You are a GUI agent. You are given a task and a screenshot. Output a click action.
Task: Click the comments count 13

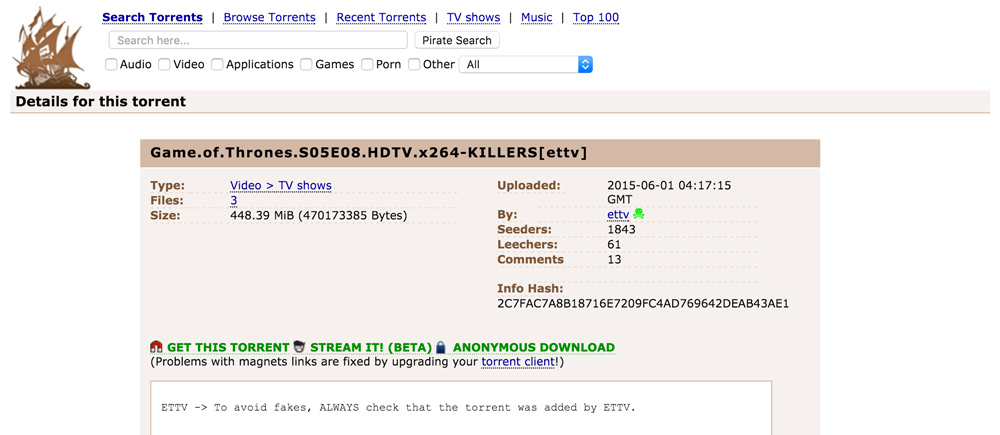click(x=615, y=260)
